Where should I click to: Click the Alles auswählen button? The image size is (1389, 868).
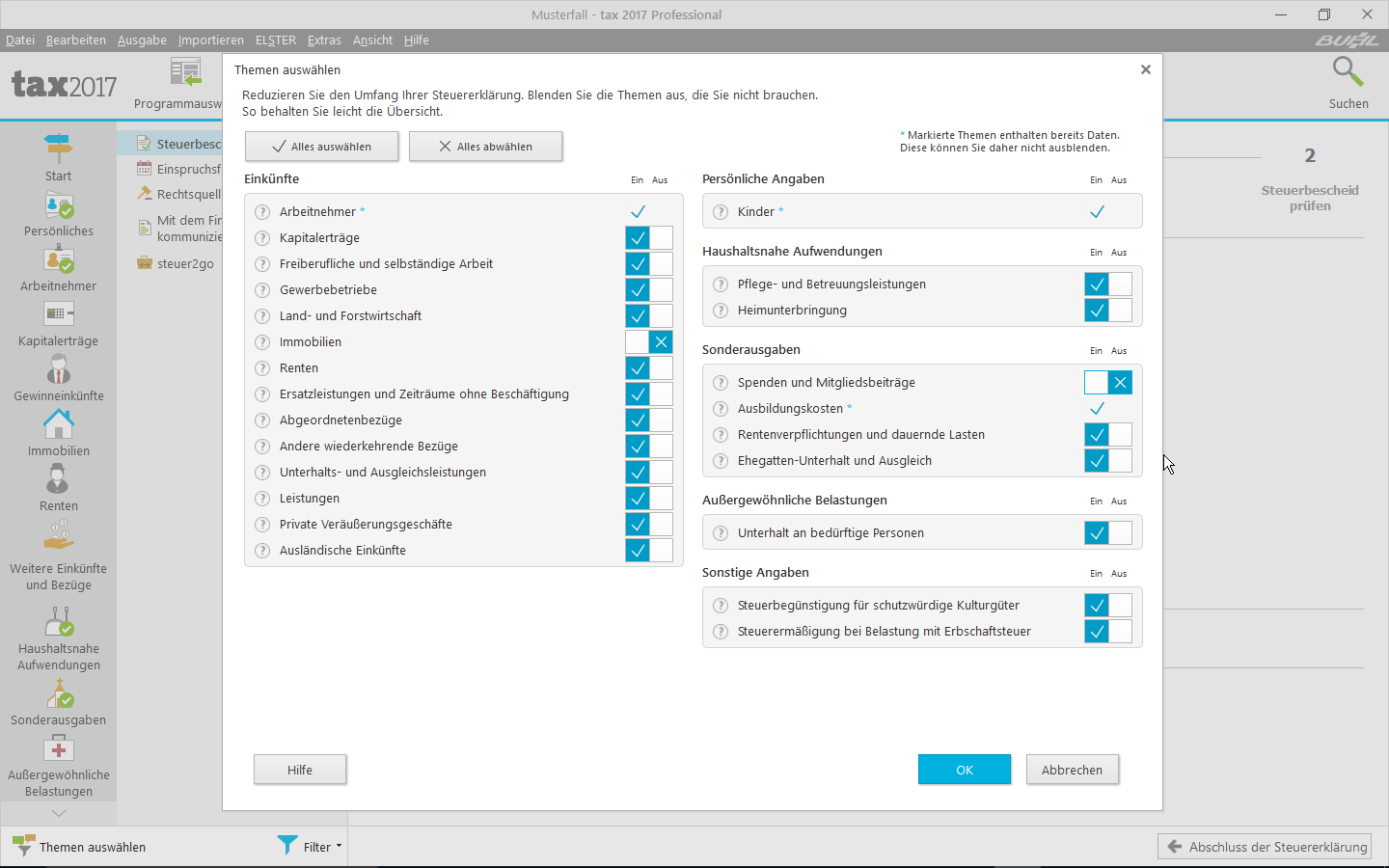(x=321, y=147)
